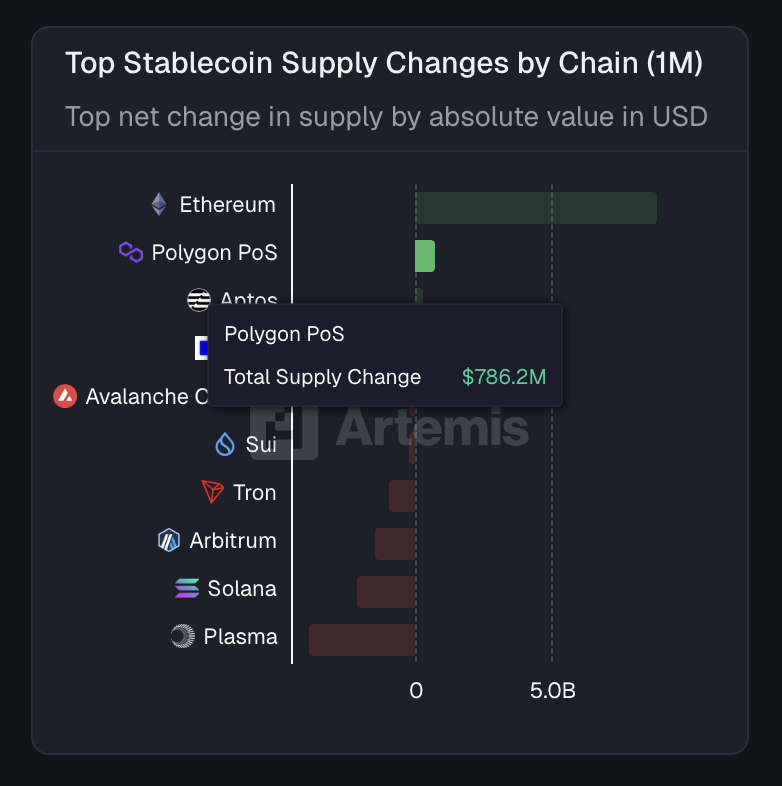Click the Sui blue droplet icon
The image size is (782, 786).
click(x=225, y=444)
